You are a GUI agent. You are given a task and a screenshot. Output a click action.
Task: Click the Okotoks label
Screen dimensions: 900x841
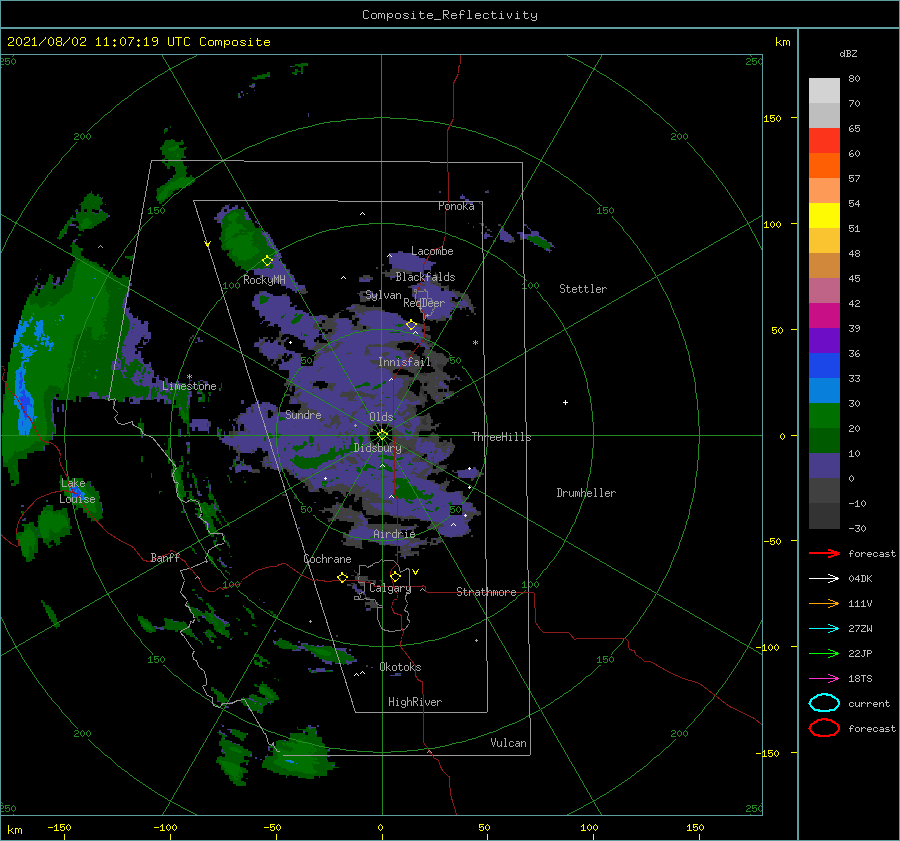coord(401,667)
